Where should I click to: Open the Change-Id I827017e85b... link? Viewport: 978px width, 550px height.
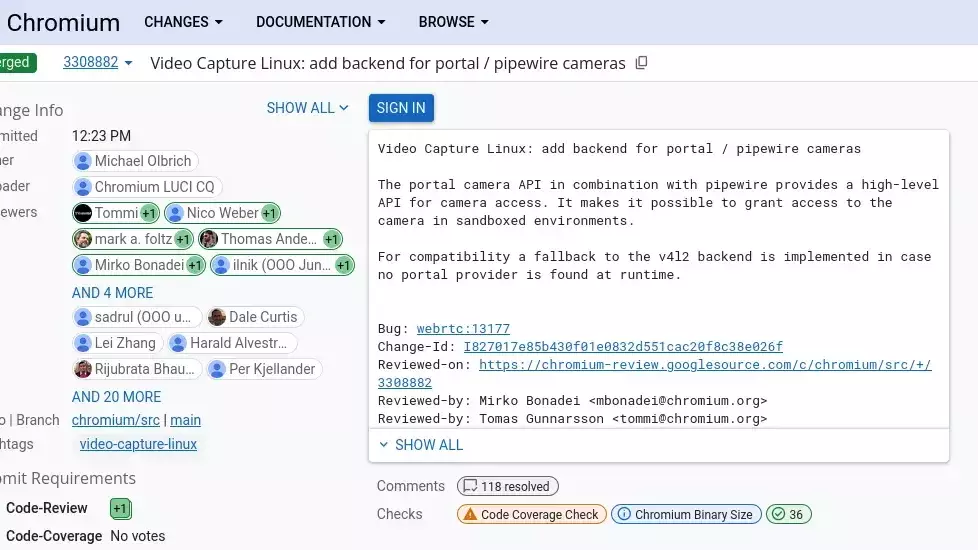click(623, 347)
